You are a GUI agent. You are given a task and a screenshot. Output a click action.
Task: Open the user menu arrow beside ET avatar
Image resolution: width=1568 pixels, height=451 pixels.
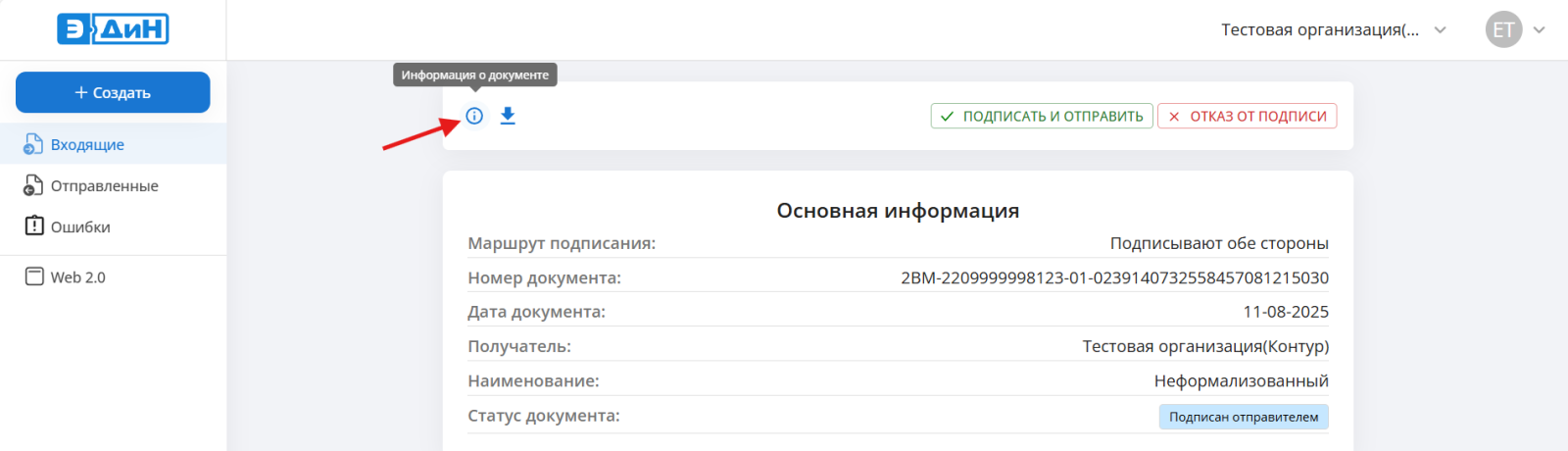(1539, 29)
